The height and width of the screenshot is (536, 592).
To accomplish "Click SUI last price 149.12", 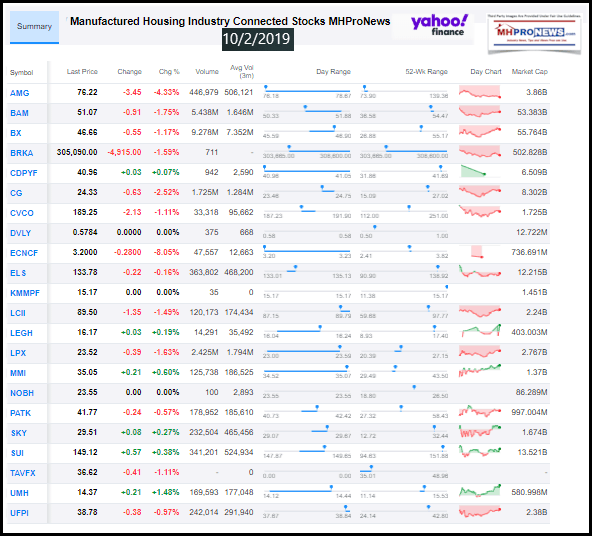I will (84, 452).
